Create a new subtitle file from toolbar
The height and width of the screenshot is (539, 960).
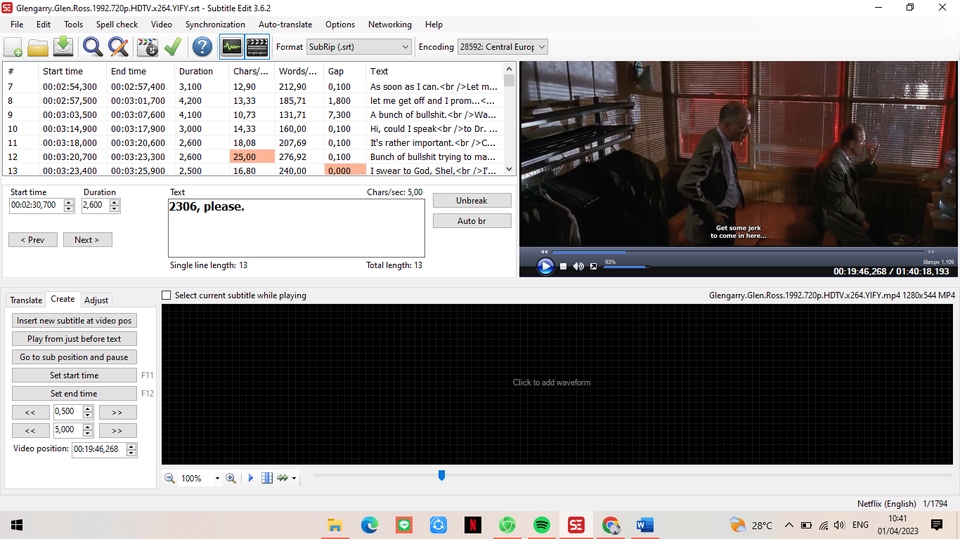(13, 47)
